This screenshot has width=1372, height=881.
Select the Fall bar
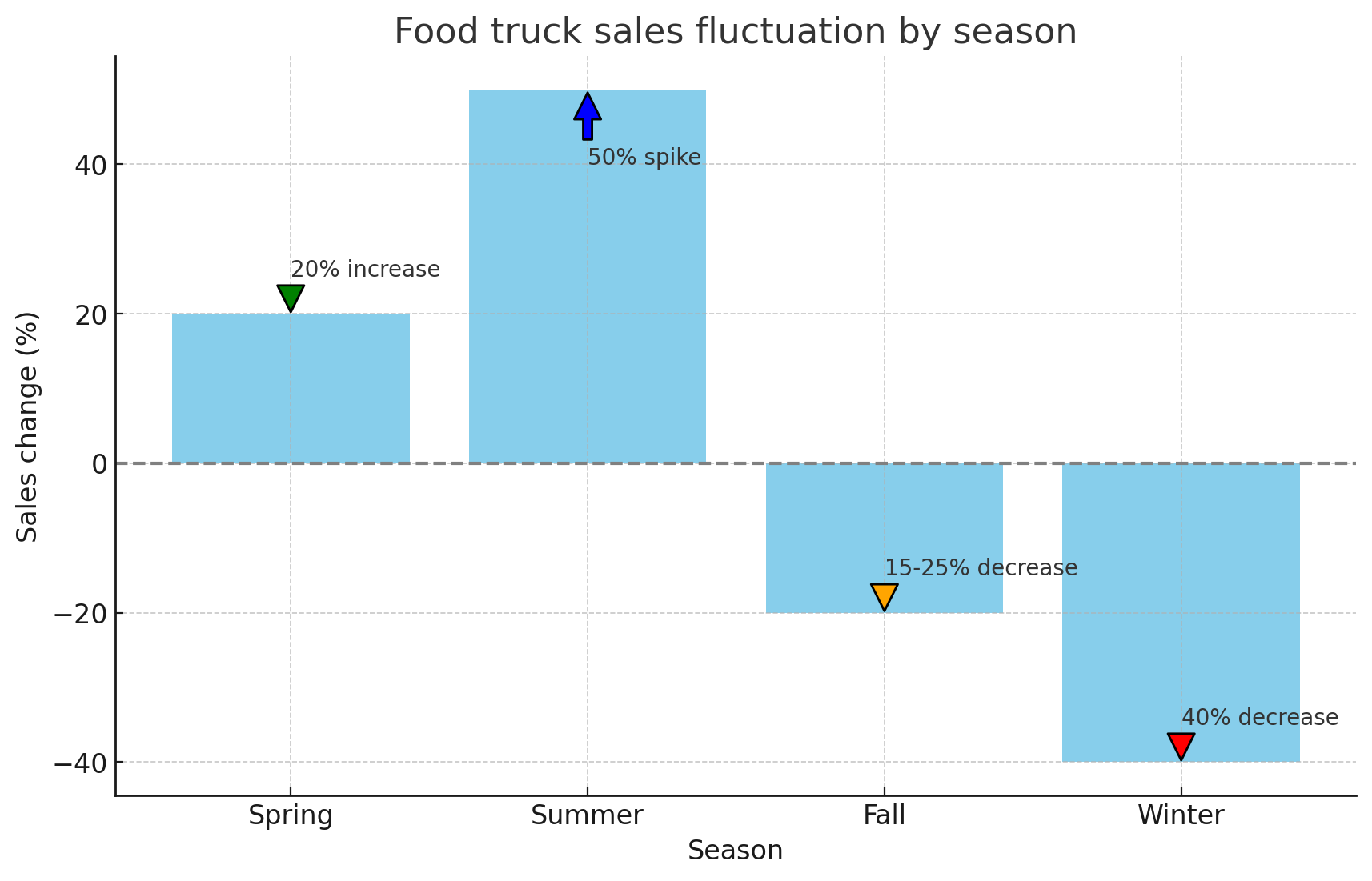885,538
